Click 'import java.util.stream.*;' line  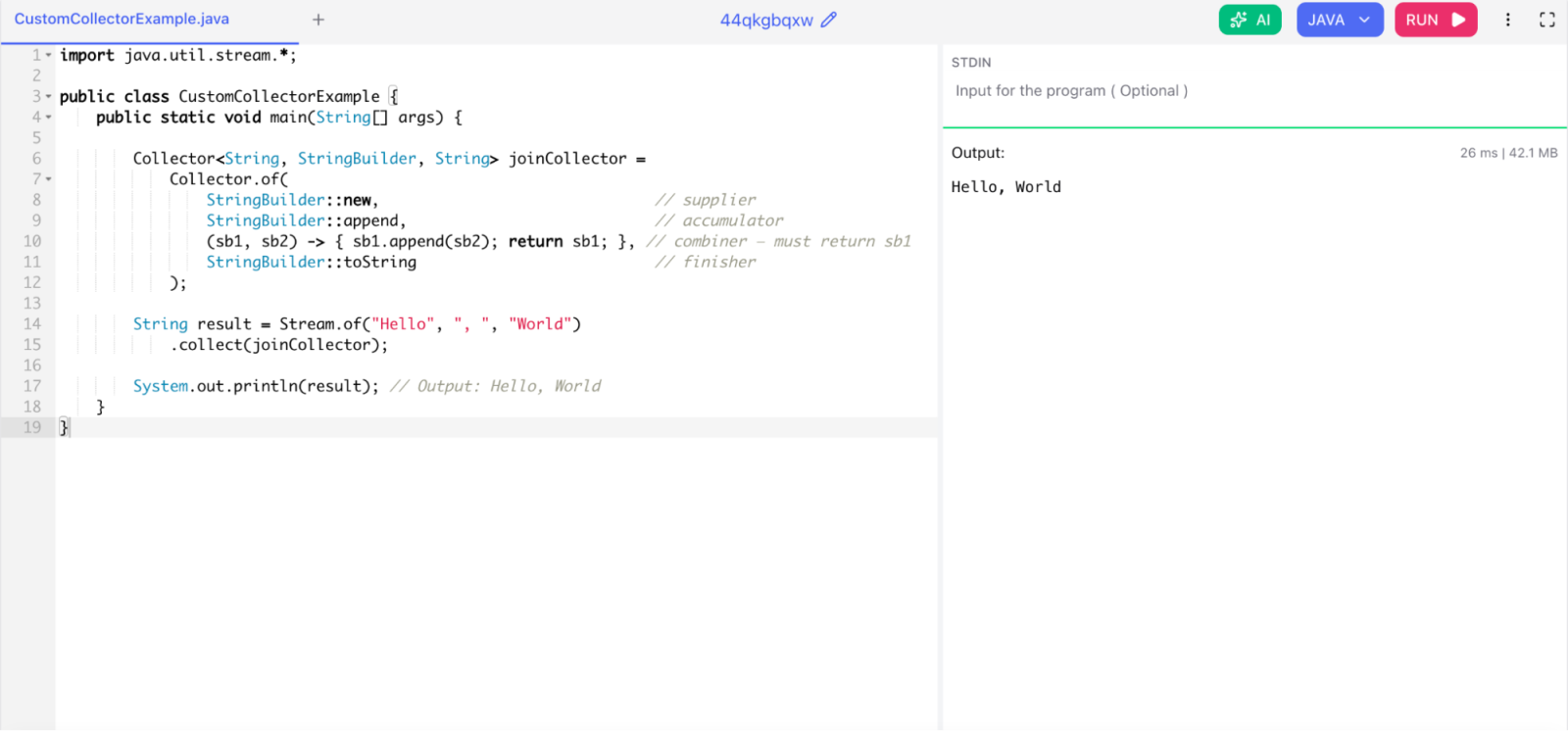177,56
